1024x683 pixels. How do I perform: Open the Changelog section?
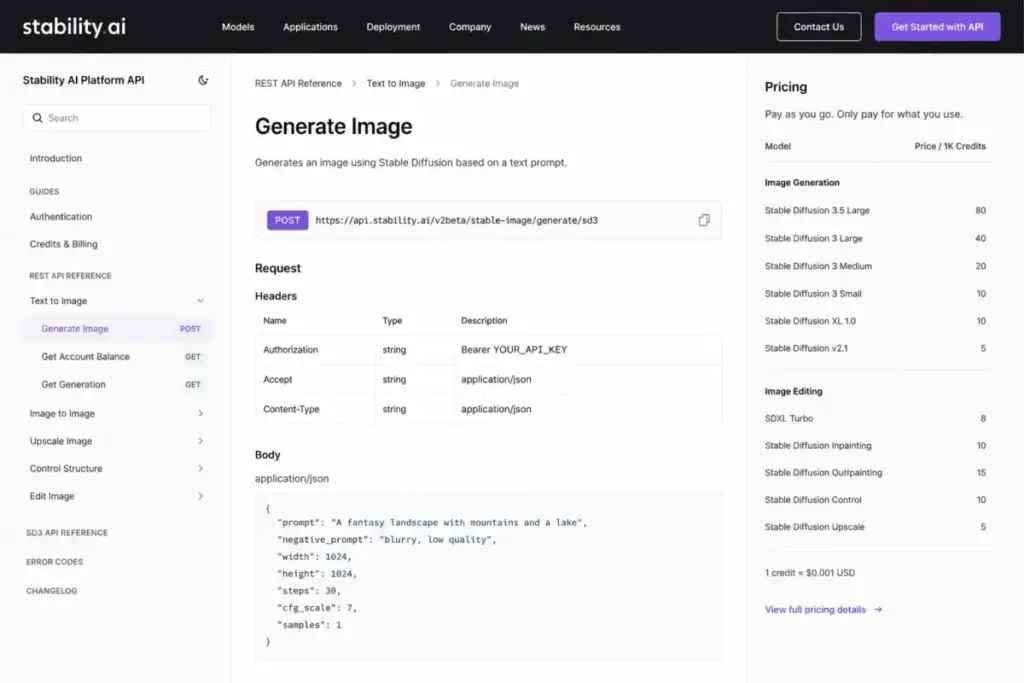[52, 591]
